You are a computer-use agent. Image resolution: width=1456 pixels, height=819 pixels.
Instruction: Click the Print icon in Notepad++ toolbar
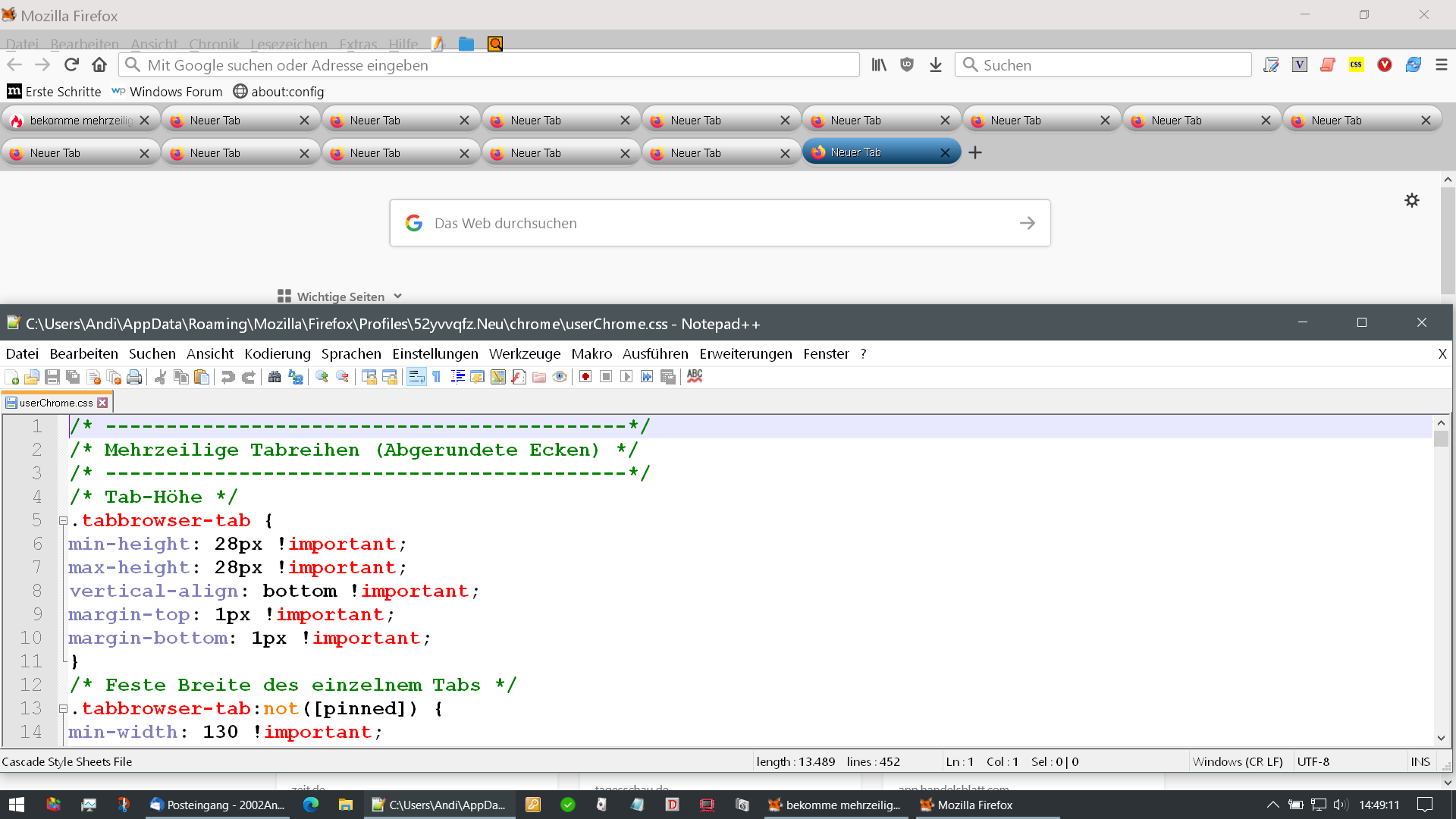pos(134,377)
